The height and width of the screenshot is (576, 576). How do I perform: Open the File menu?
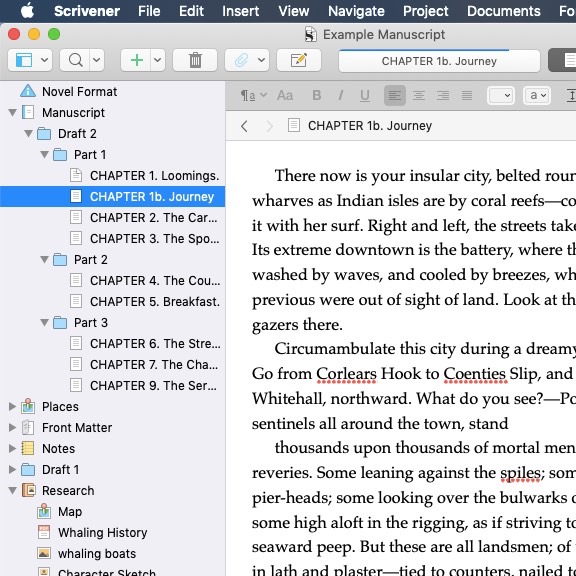[149, 11]
